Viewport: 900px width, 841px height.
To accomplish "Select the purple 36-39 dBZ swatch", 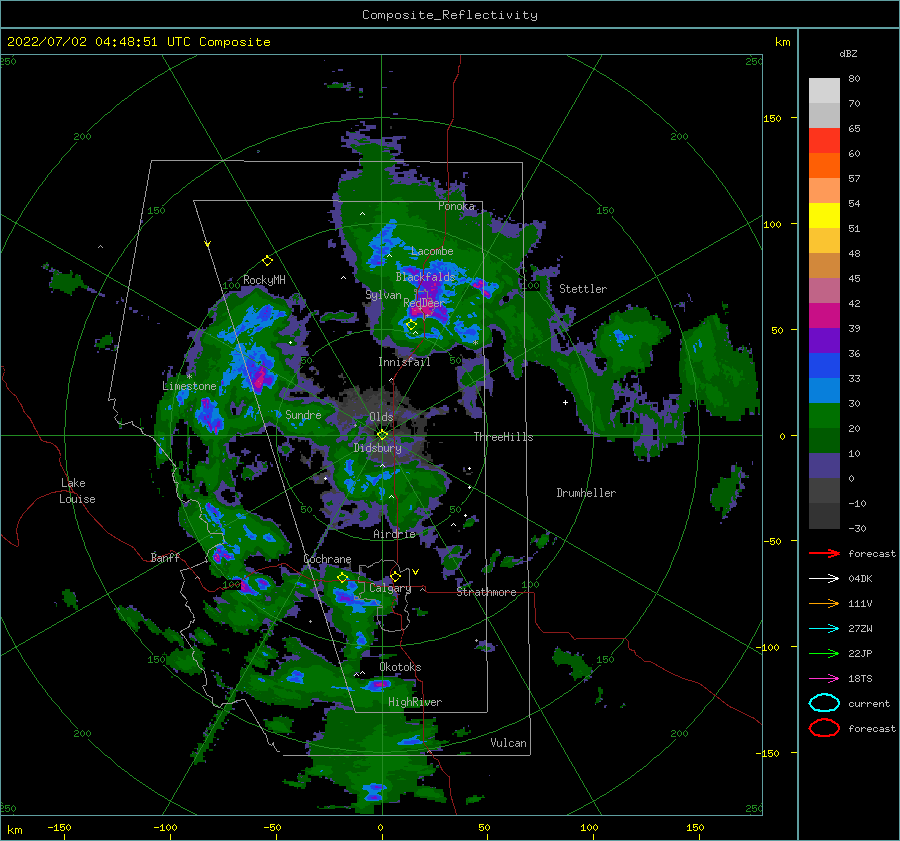I will (x=824, y=340).
